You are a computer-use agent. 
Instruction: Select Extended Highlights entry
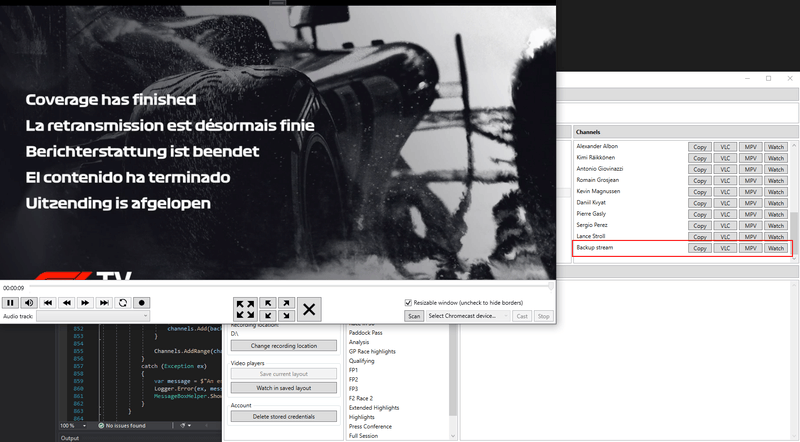374,408
